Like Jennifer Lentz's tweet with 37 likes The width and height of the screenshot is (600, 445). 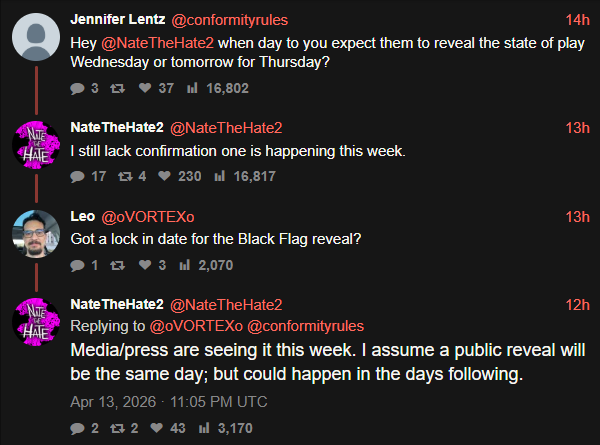(146, 89)
